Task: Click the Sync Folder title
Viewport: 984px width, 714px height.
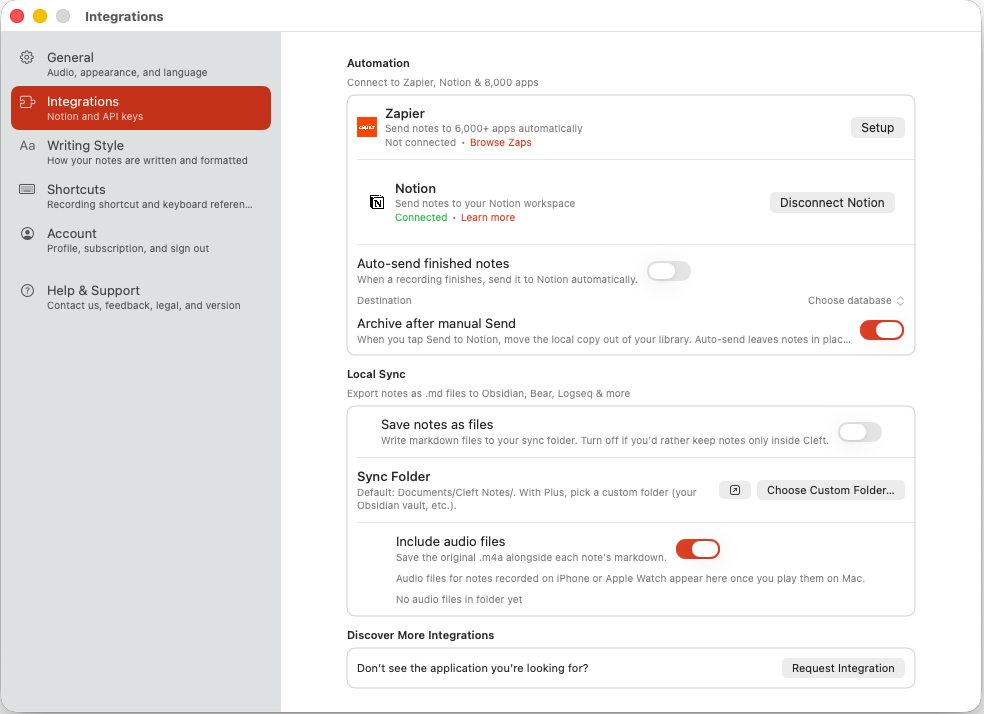Action: coord(393,476)
